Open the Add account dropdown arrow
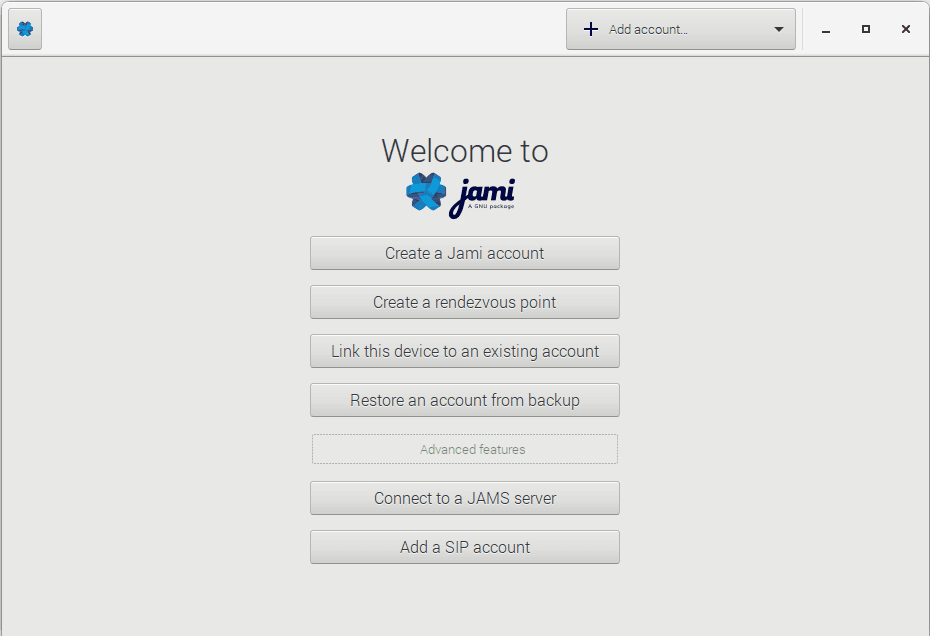The height and width of the screenshot is (636, 930). (x=779, y=29)
